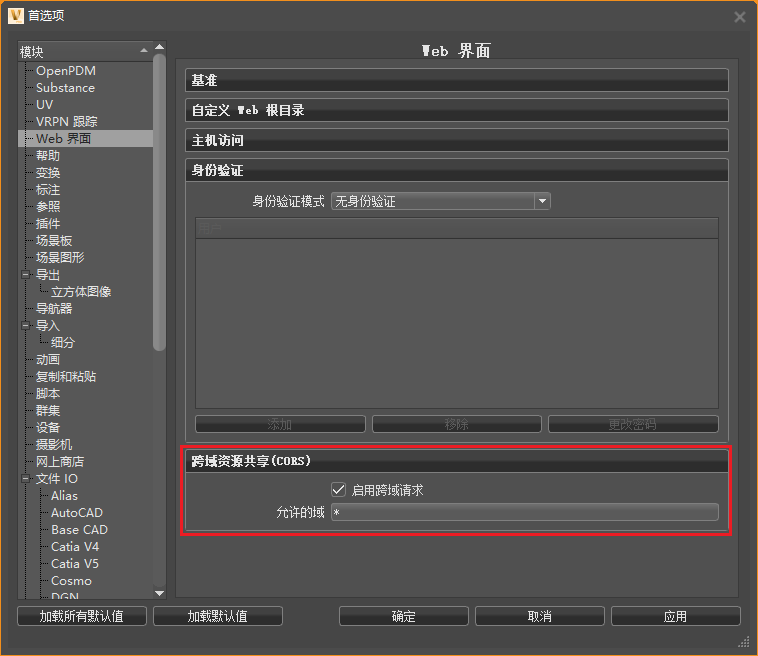This screenshot has width=758, height=656.
Task: Click the 用户 column header in the user table
Action: click(x=456, y=228)
